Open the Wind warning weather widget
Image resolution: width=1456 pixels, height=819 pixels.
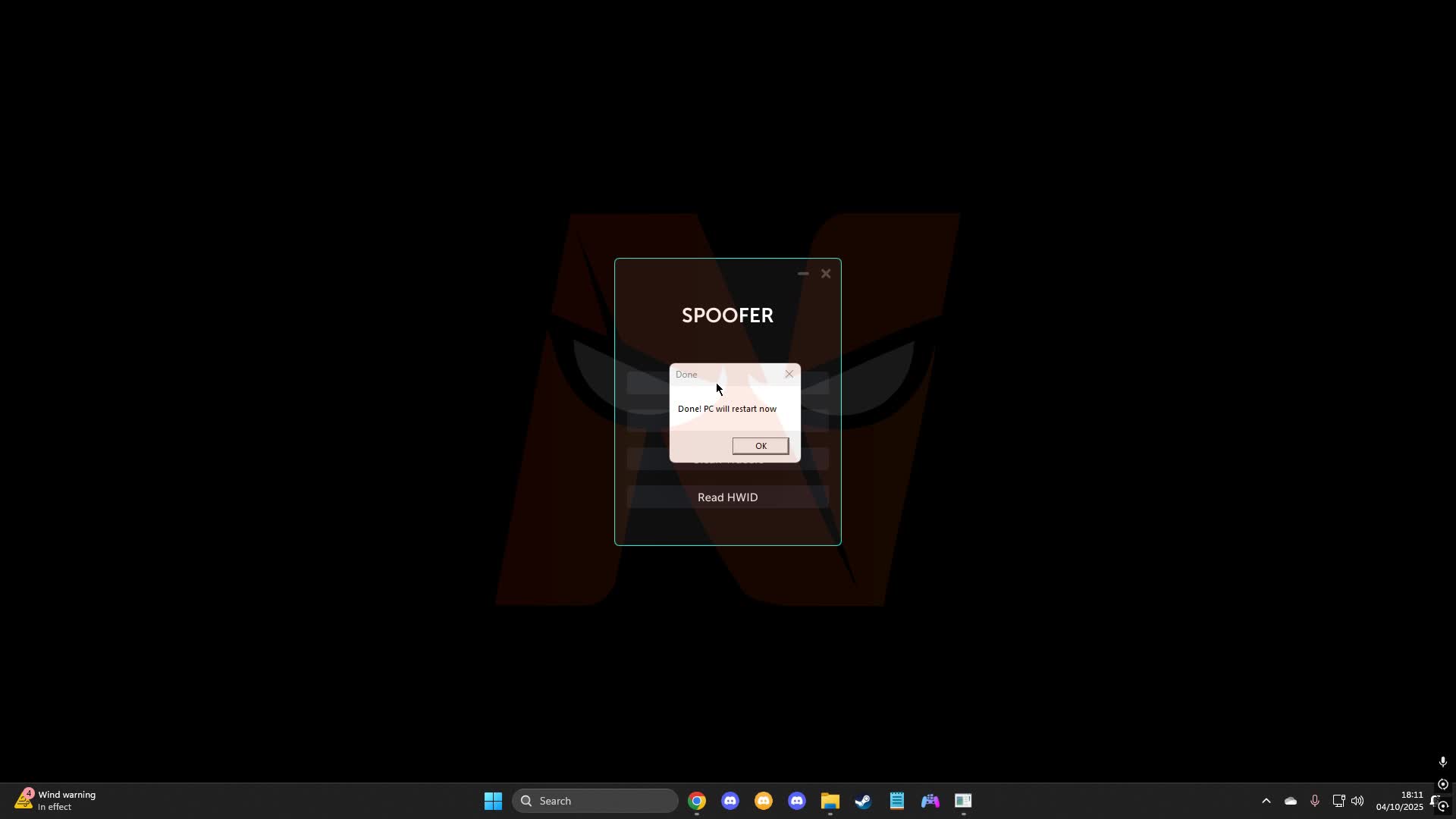click(56, 801)
